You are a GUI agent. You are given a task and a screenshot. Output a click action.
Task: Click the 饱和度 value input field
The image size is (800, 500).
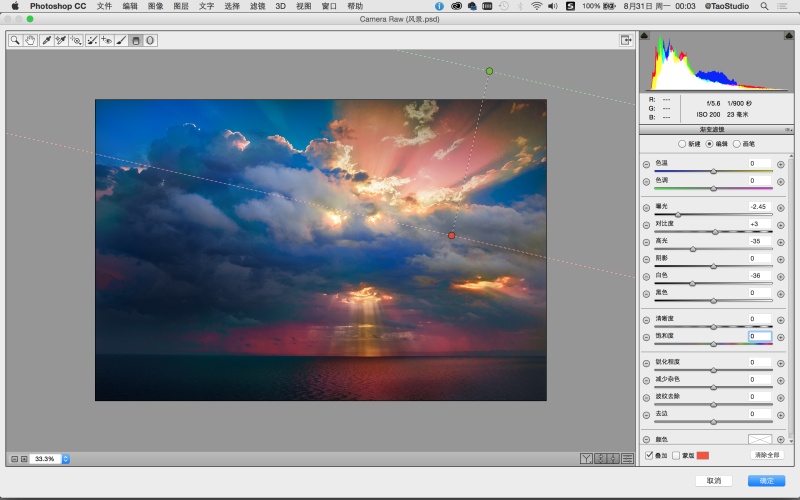(760, 336)
